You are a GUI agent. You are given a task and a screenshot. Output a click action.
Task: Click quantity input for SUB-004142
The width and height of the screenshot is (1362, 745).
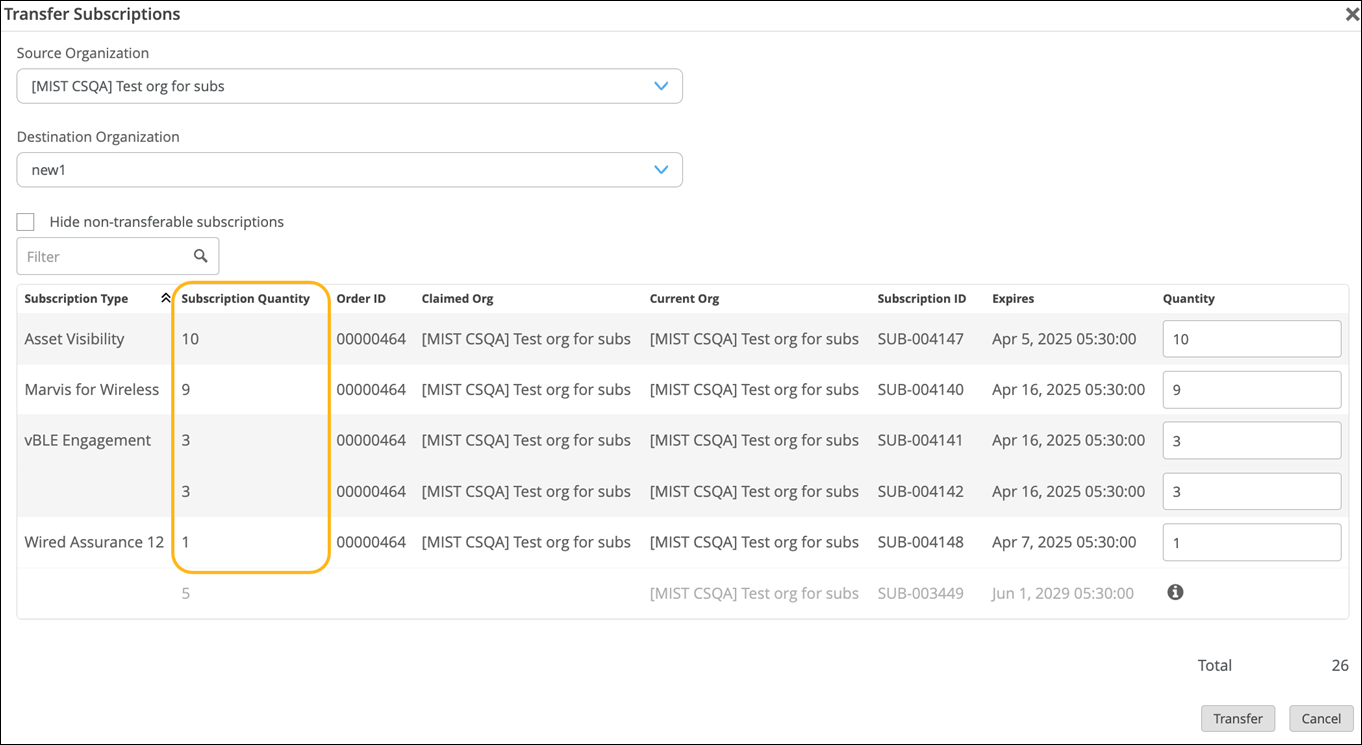point(1250,492)
